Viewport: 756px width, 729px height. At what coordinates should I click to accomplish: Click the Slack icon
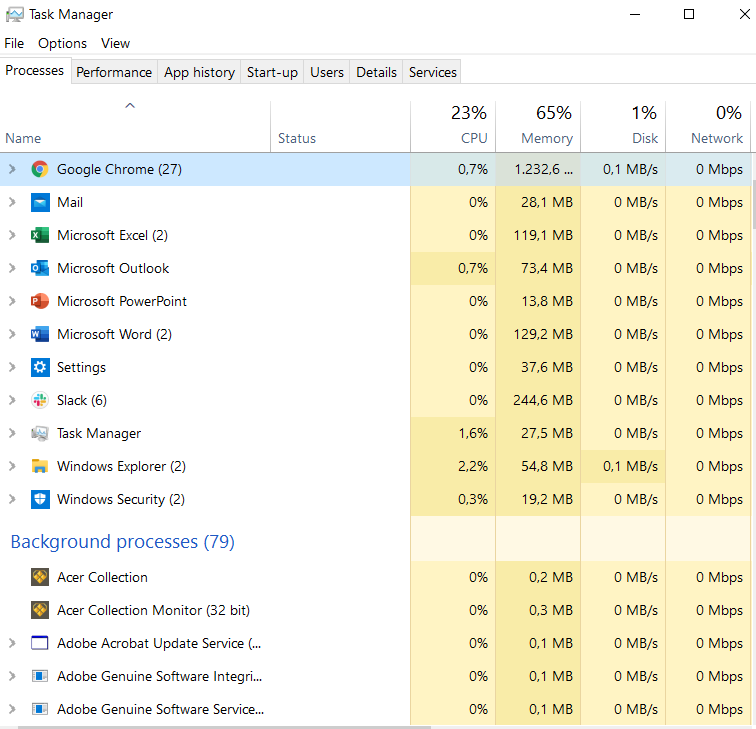pyautogui.click(x=40, y=400)
